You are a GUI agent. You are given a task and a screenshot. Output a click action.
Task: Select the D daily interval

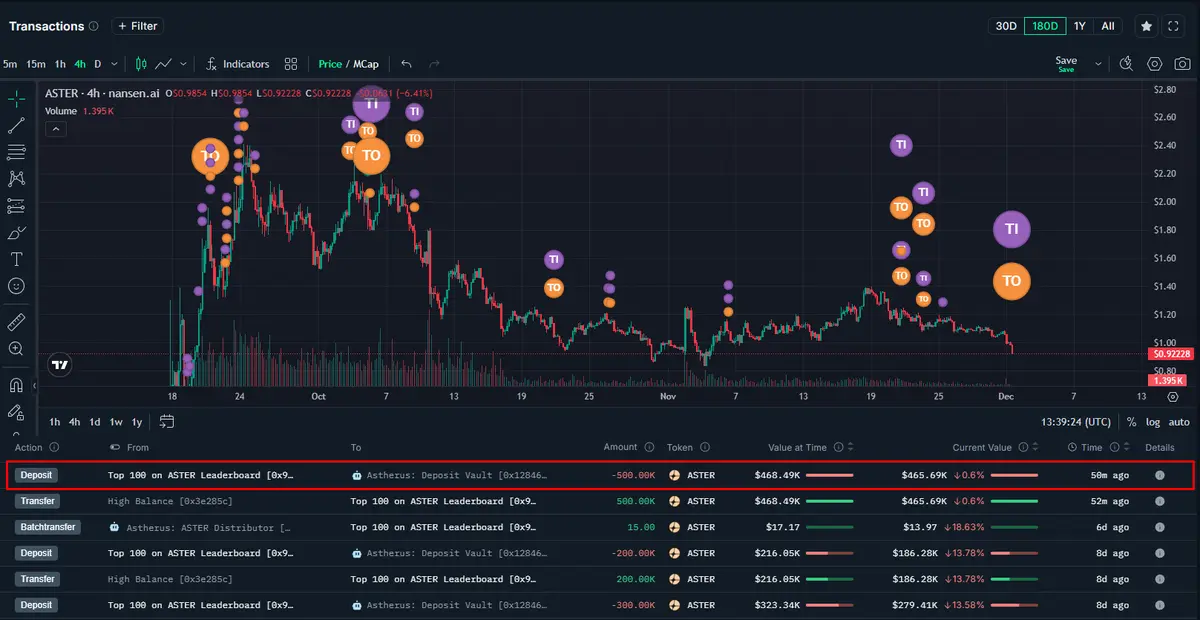coord(98,64)
